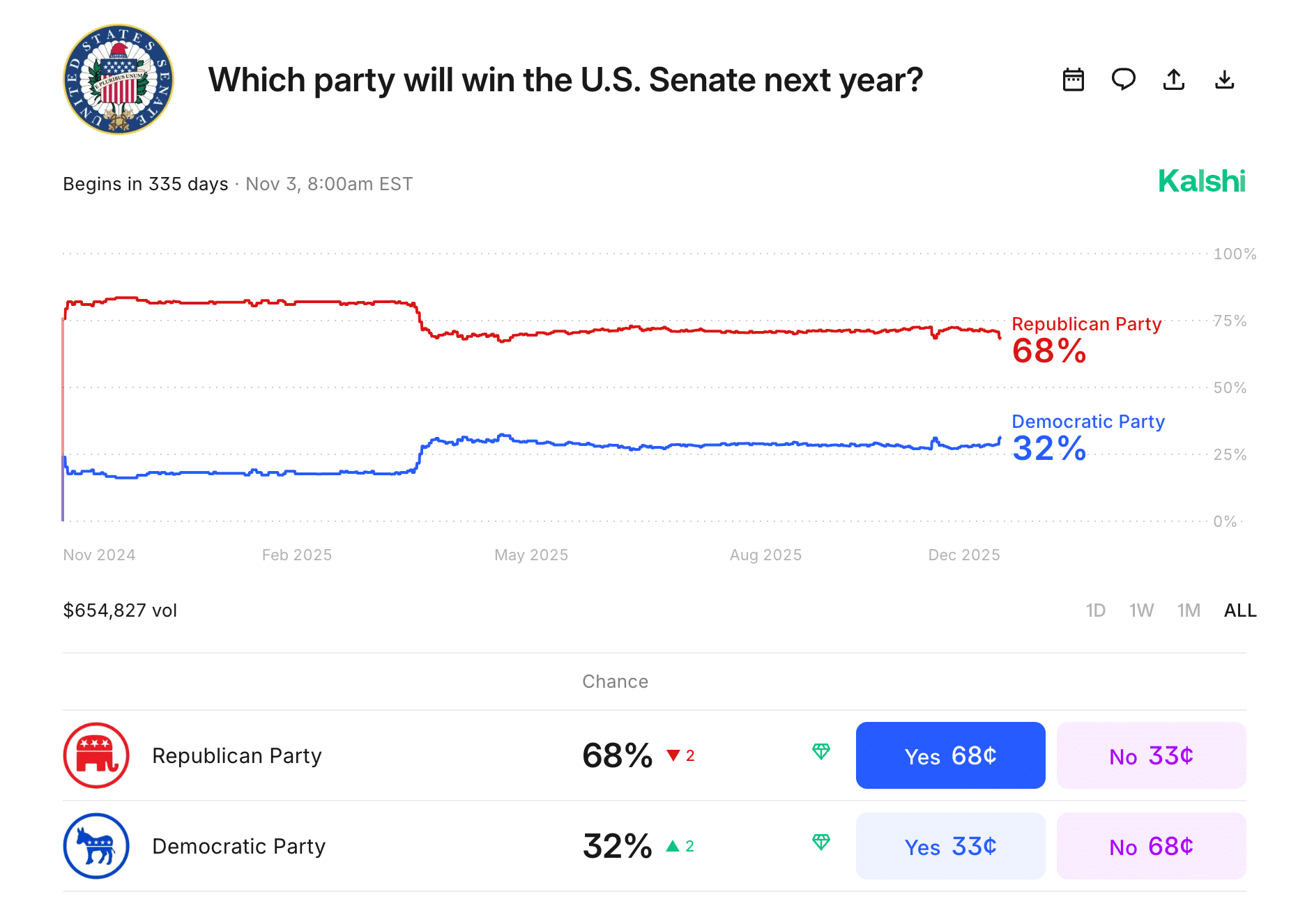Image resolution: width=1298 pixels, height=924 pixels.
Task: Click the Kalshi logo link
Action: click(1201, 181)
